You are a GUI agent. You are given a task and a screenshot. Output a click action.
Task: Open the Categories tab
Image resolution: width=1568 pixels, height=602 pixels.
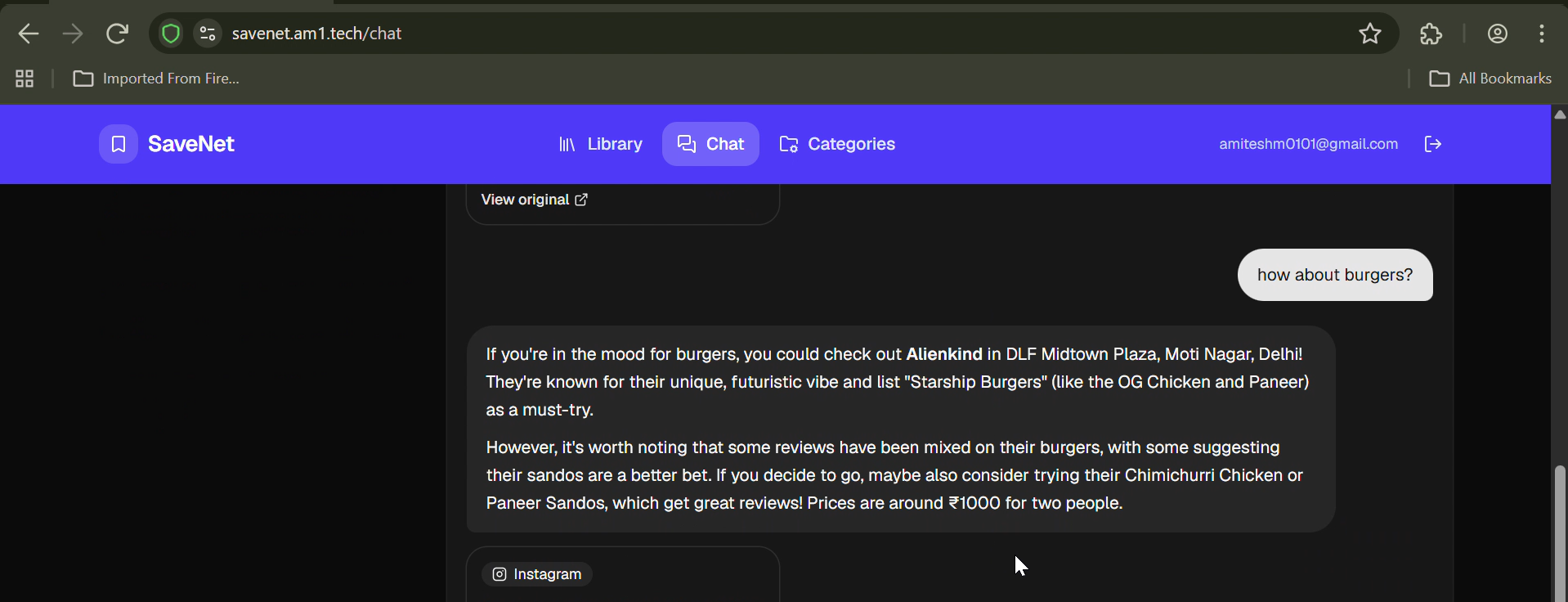pyautogui.click(x=837, y=144)
